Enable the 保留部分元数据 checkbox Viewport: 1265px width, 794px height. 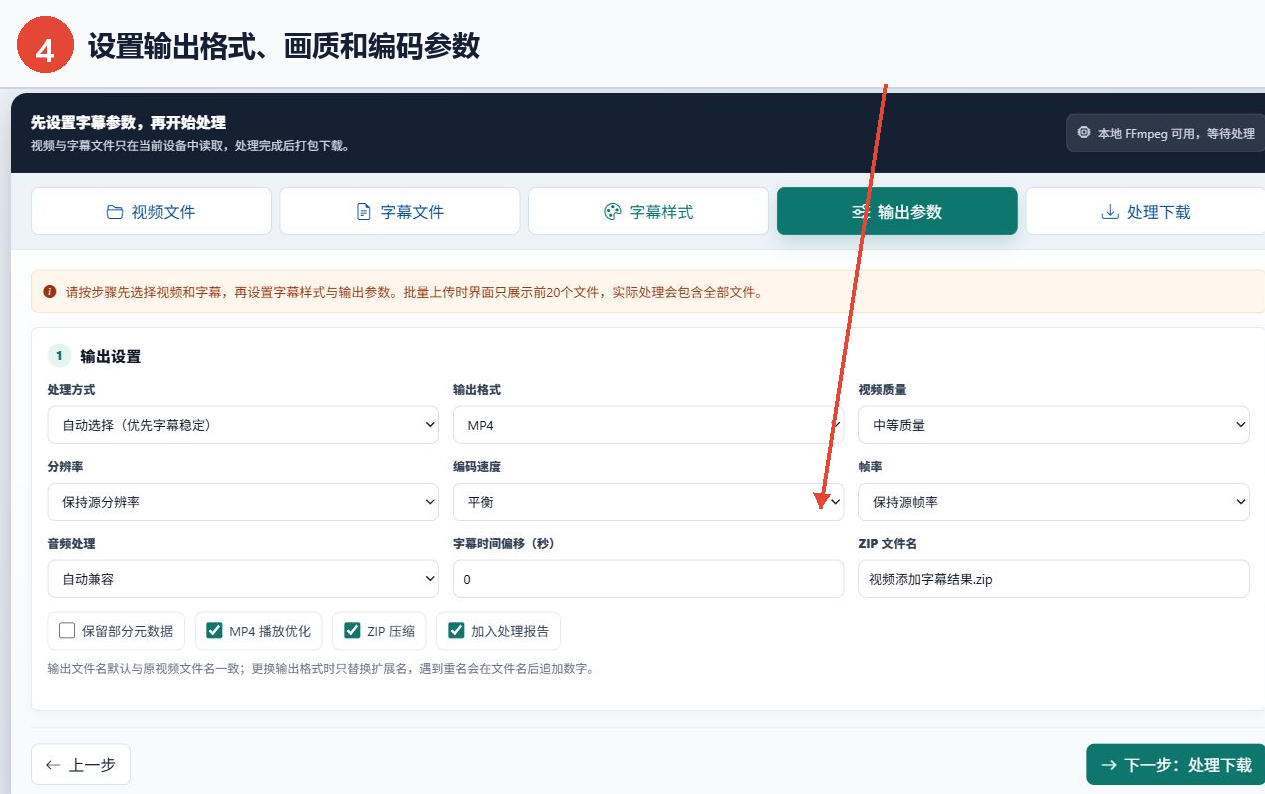point(67,630)
